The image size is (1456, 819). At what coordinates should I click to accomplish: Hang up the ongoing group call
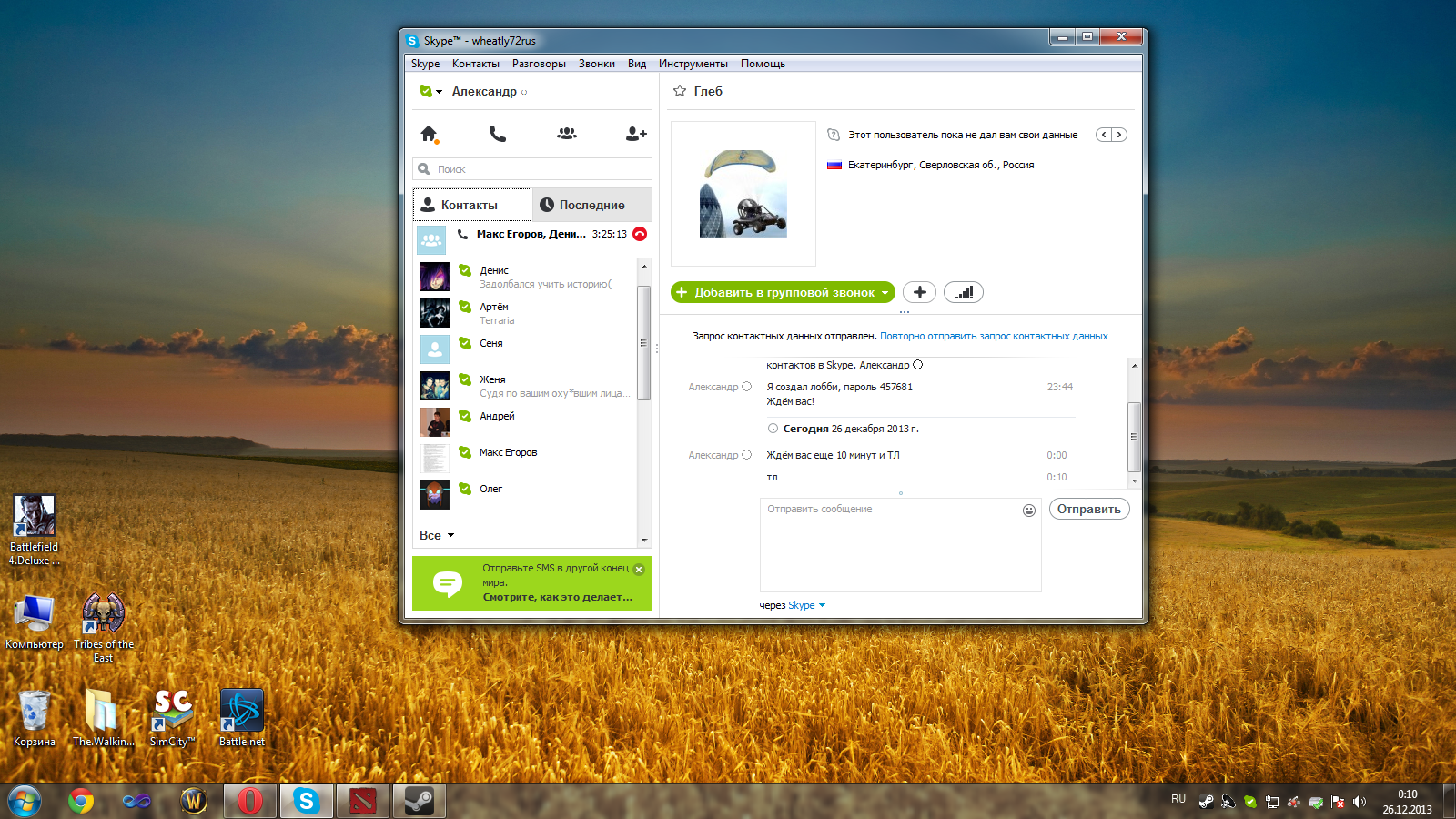[x=640, y=234]
